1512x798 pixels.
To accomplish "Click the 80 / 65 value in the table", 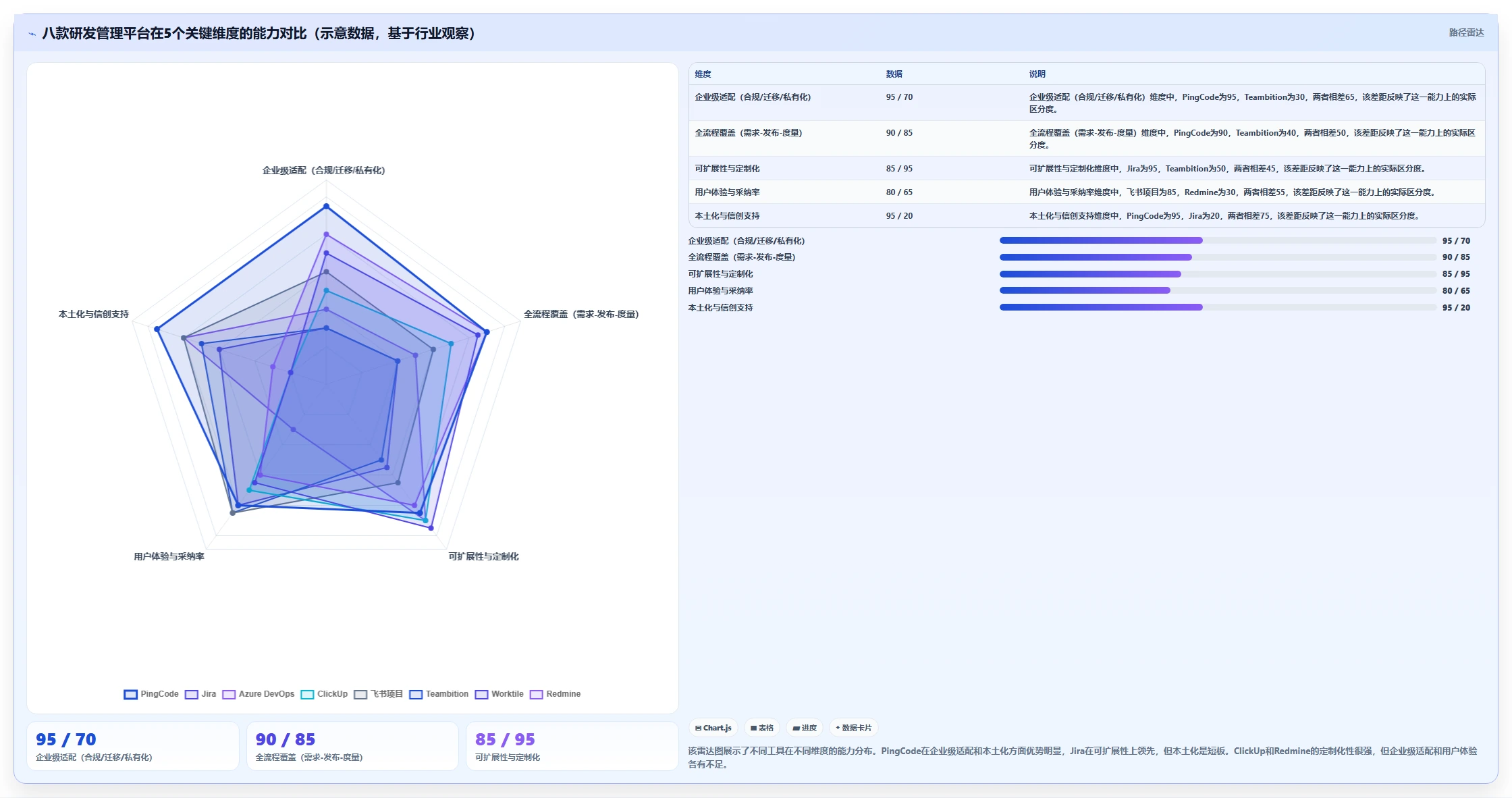I will pyautogui.click(x=899, y=192).
